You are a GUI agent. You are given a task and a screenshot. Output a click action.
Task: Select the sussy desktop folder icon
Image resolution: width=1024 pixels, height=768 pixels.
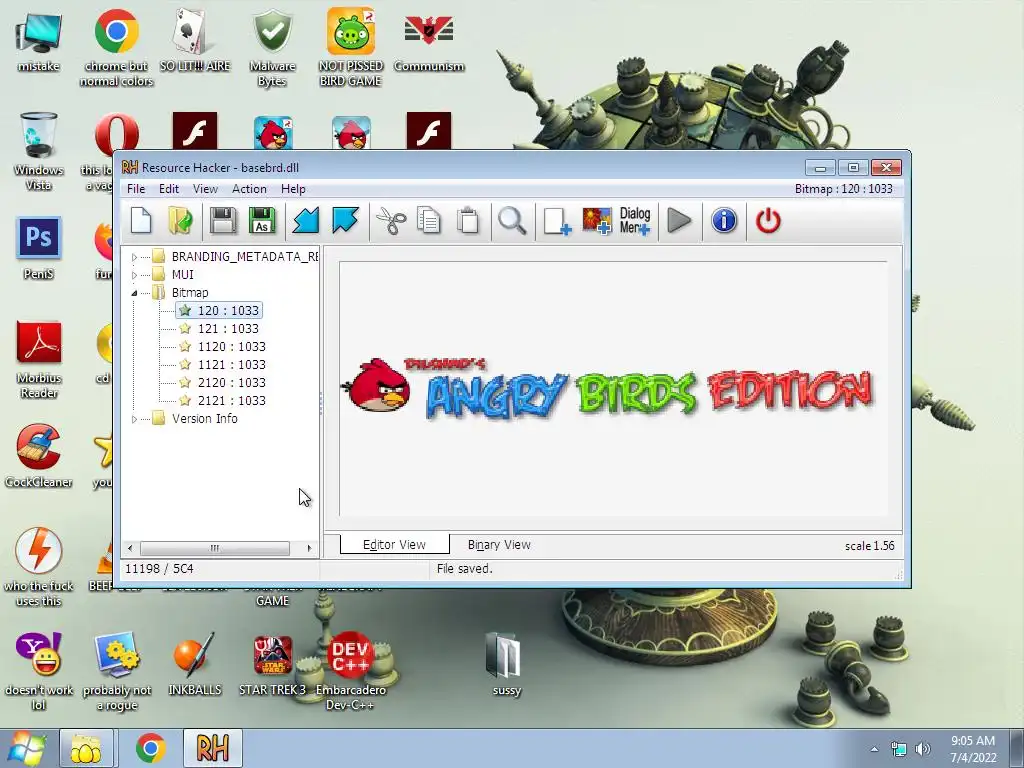[506, 664]
